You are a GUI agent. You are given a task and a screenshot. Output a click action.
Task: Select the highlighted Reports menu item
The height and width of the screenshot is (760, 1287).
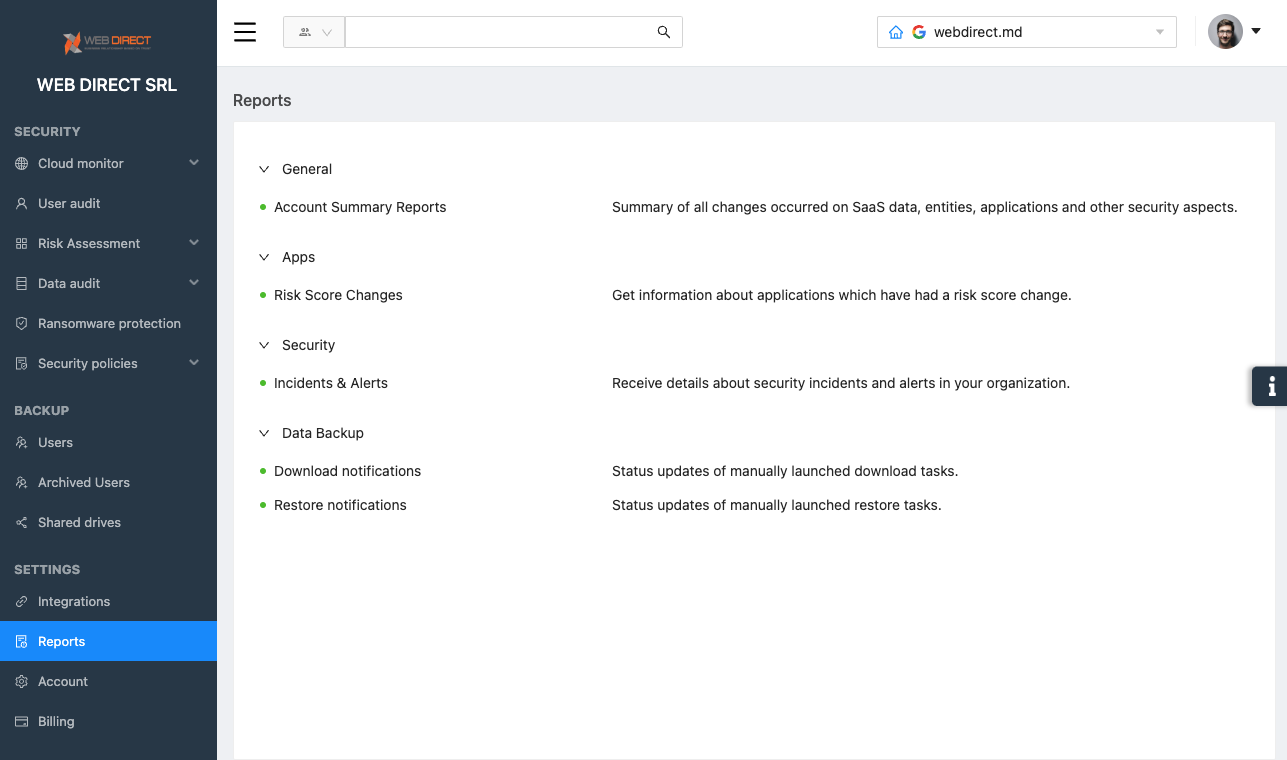click(x=108, y=641)
